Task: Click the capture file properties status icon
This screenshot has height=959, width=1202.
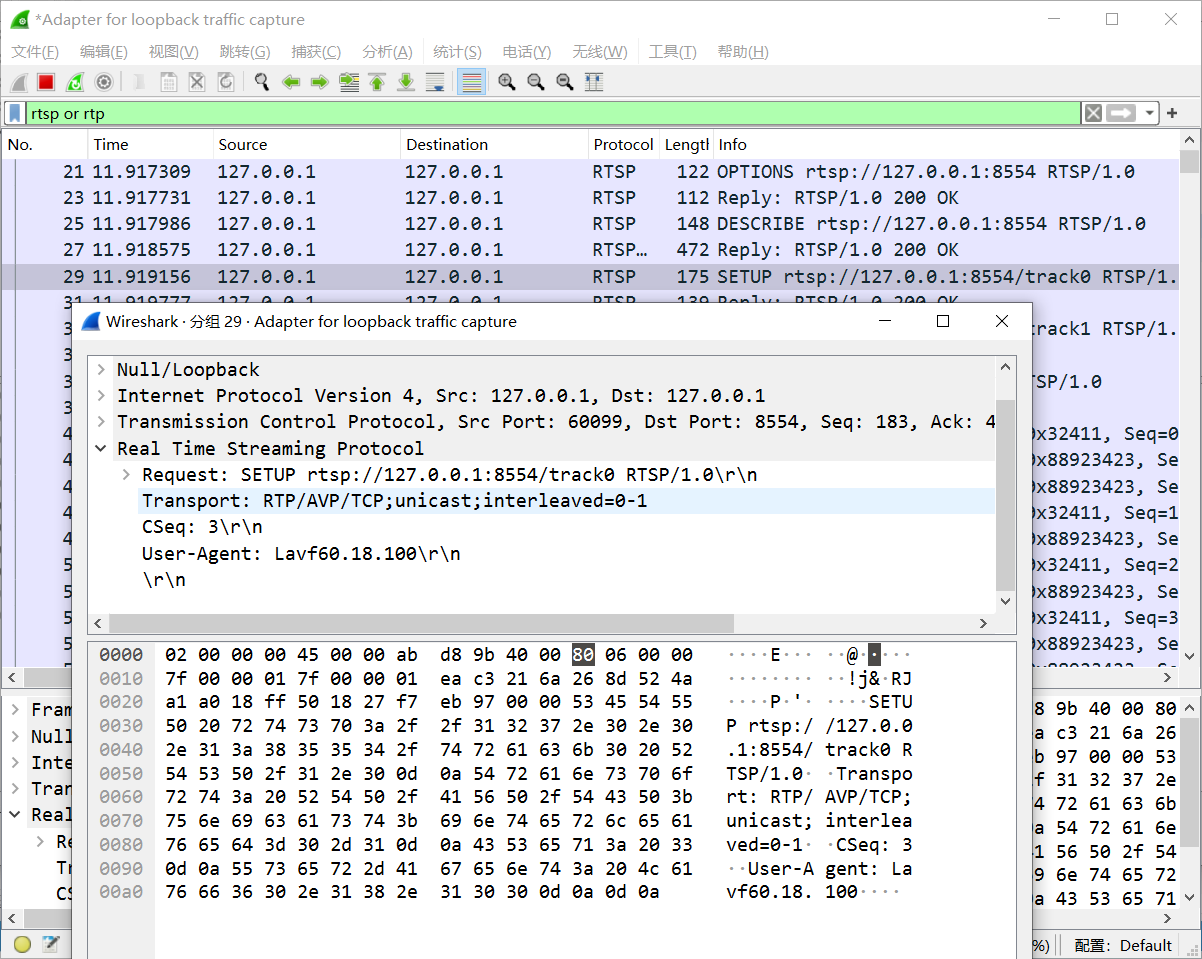Action: [50, 944]
